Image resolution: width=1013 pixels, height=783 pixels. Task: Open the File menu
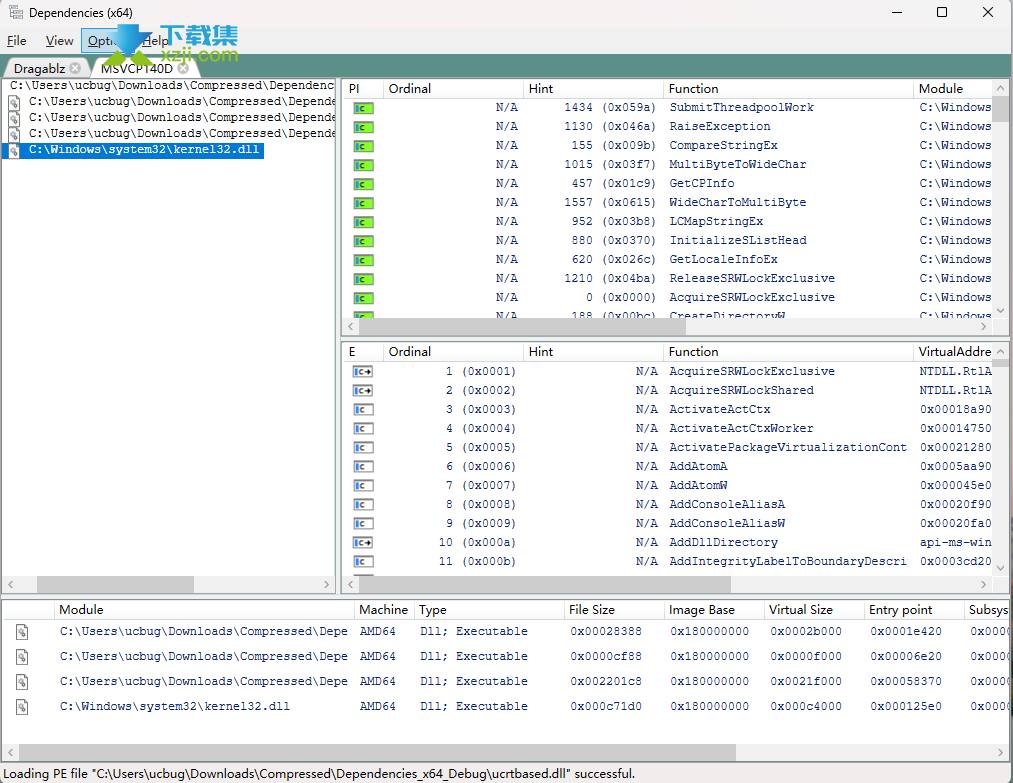tap(17, 41)
